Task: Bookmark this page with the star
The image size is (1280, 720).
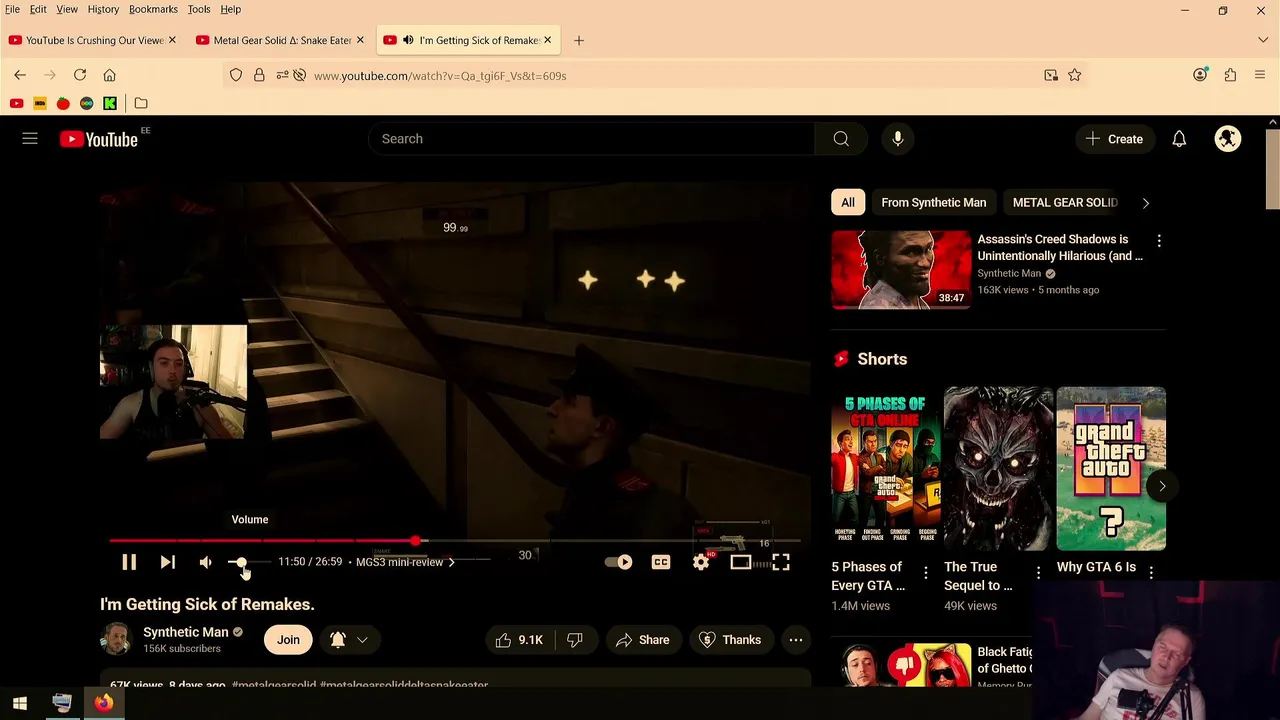Action: point(1074,75)
